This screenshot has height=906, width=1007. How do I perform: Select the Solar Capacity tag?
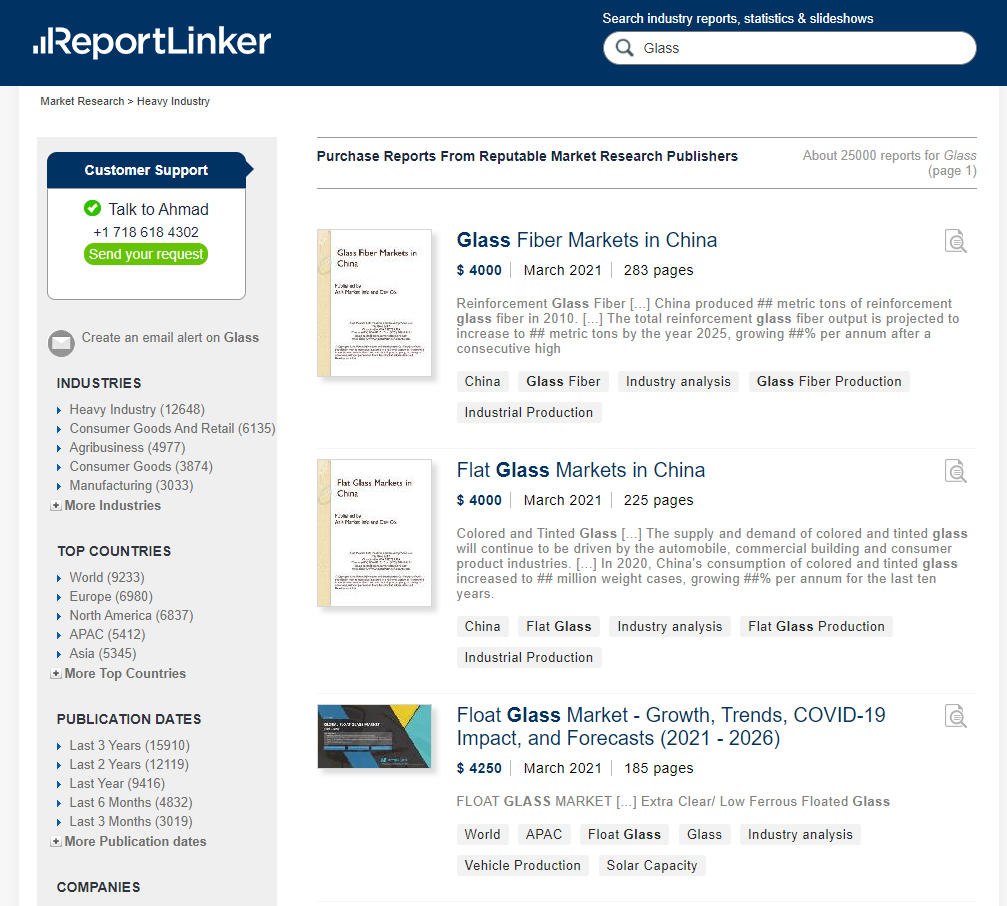click(651, 865)
